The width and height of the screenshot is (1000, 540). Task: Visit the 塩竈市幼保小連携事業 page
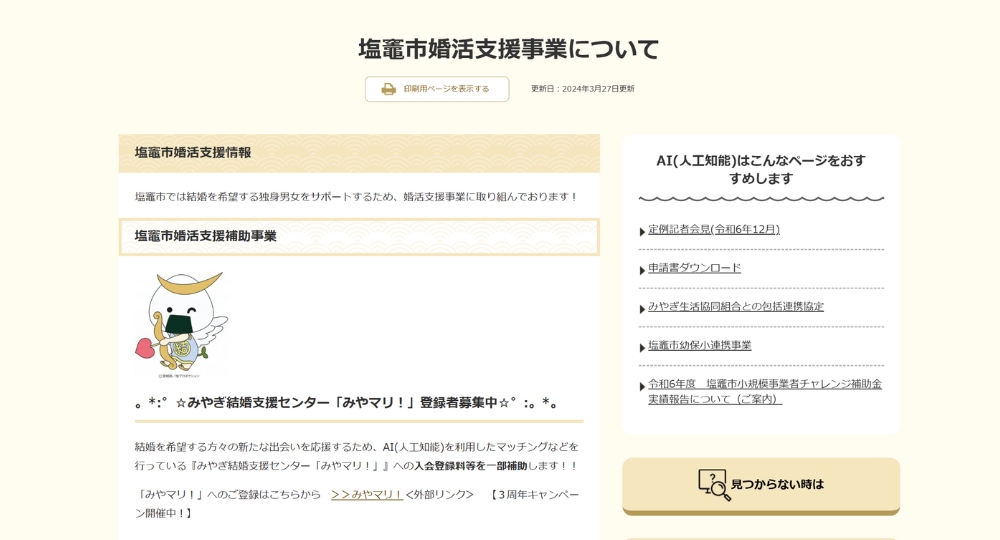699,345
